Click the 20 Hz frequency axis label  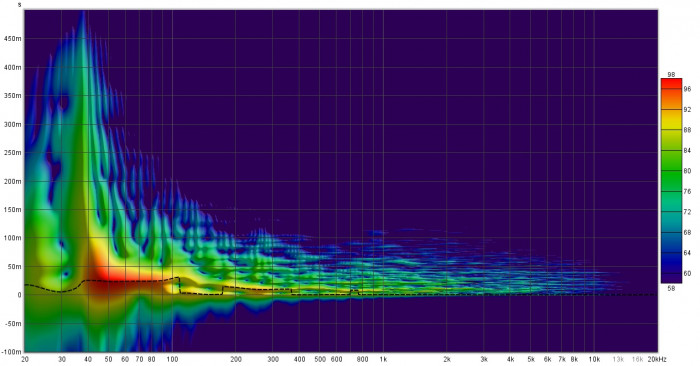(x=25, y=359)
